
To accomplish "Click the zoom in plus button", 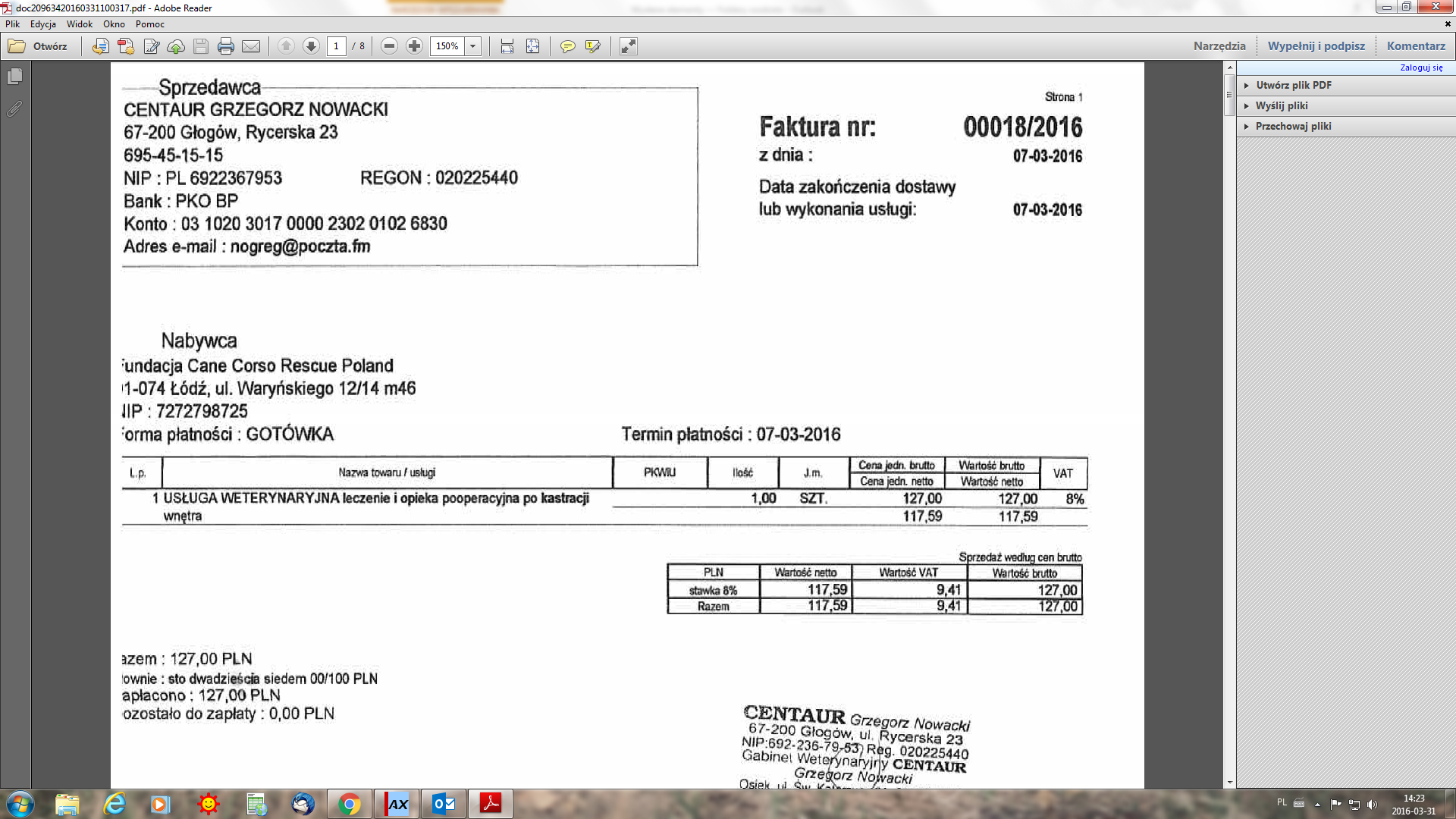I will pos(414,46).
